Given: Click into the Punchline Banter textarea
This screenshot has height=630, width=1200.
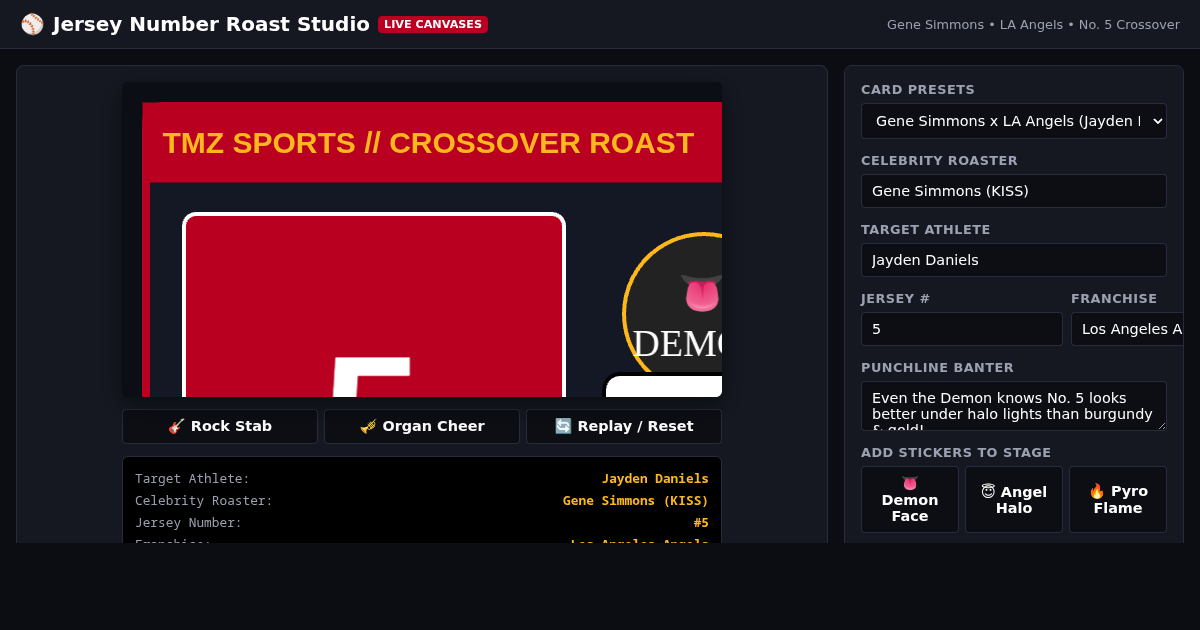Looking at the screenshot, I should [1014, 406].
